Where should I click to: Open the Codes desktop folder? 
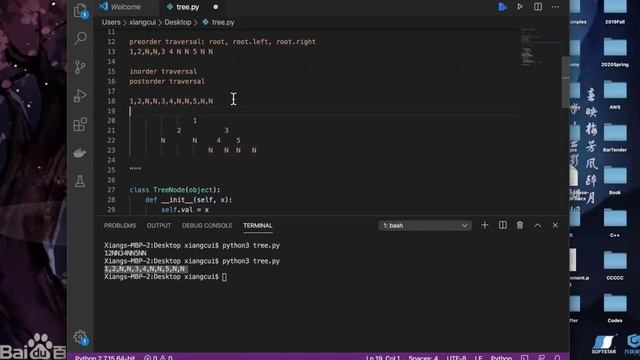click(x=615, y=308)
